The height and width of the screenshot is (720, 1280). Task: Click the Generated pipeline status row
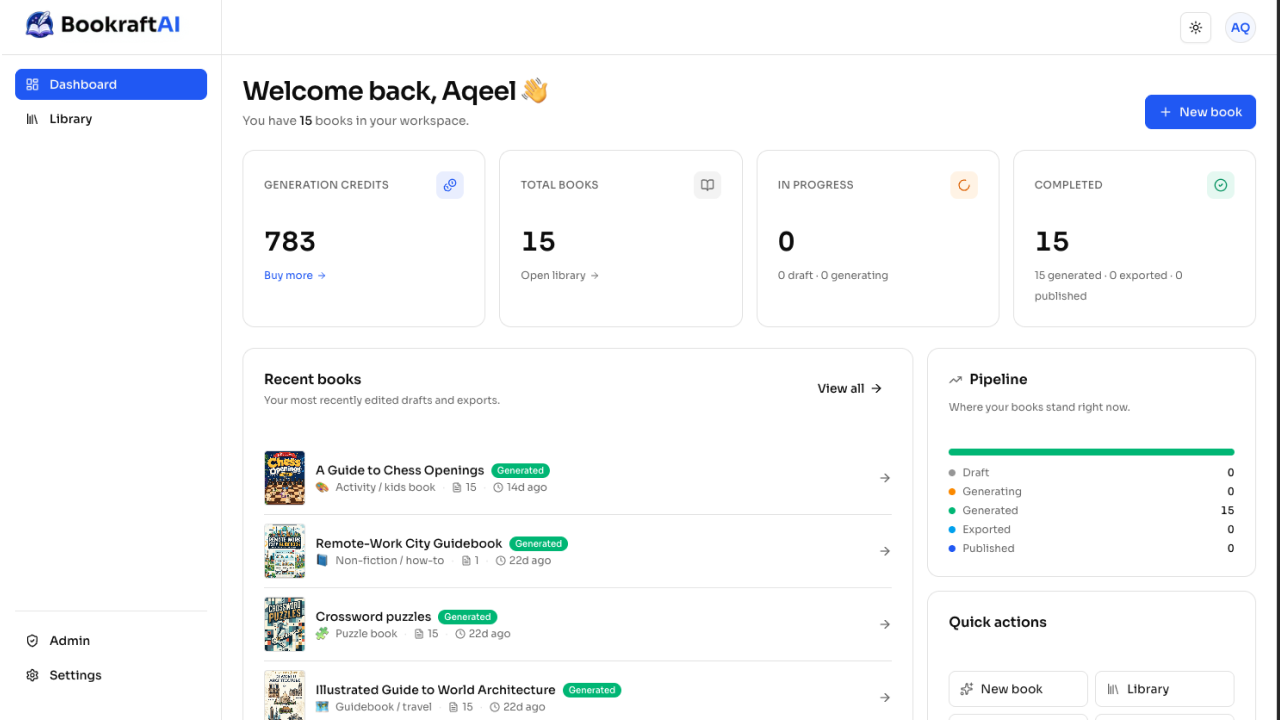[1091, 510]
